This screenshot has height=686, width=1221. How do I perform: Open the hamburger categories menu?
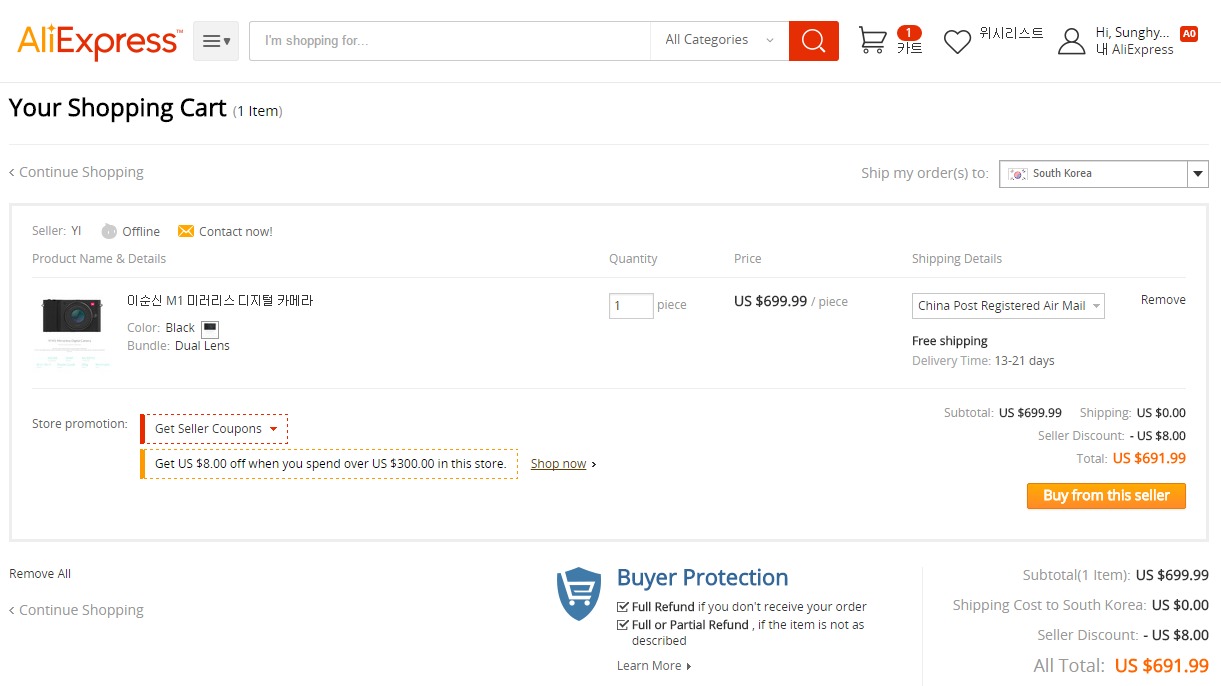(216, 41)
